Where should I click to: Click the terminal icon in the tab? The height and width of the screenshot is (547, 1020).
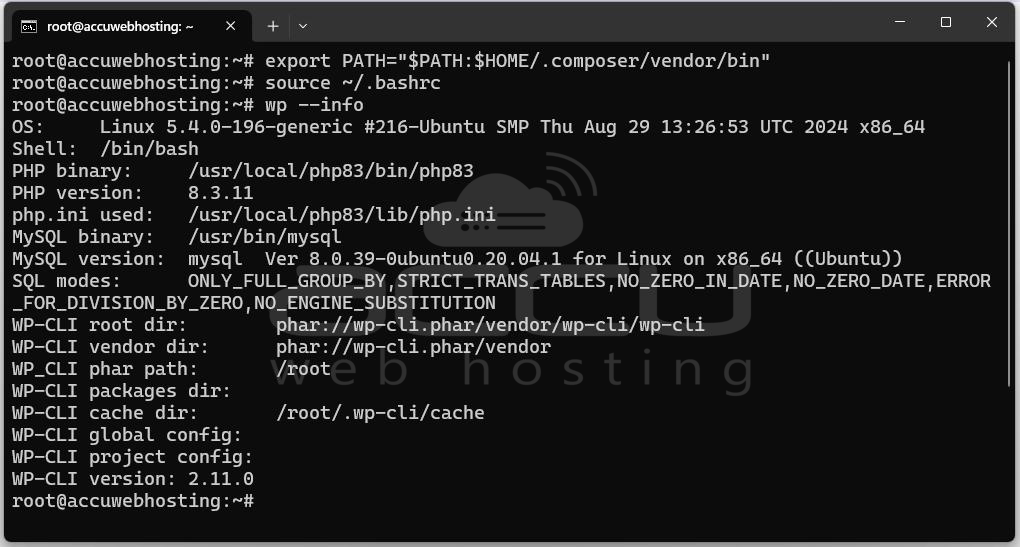click(x=29, y=27)
